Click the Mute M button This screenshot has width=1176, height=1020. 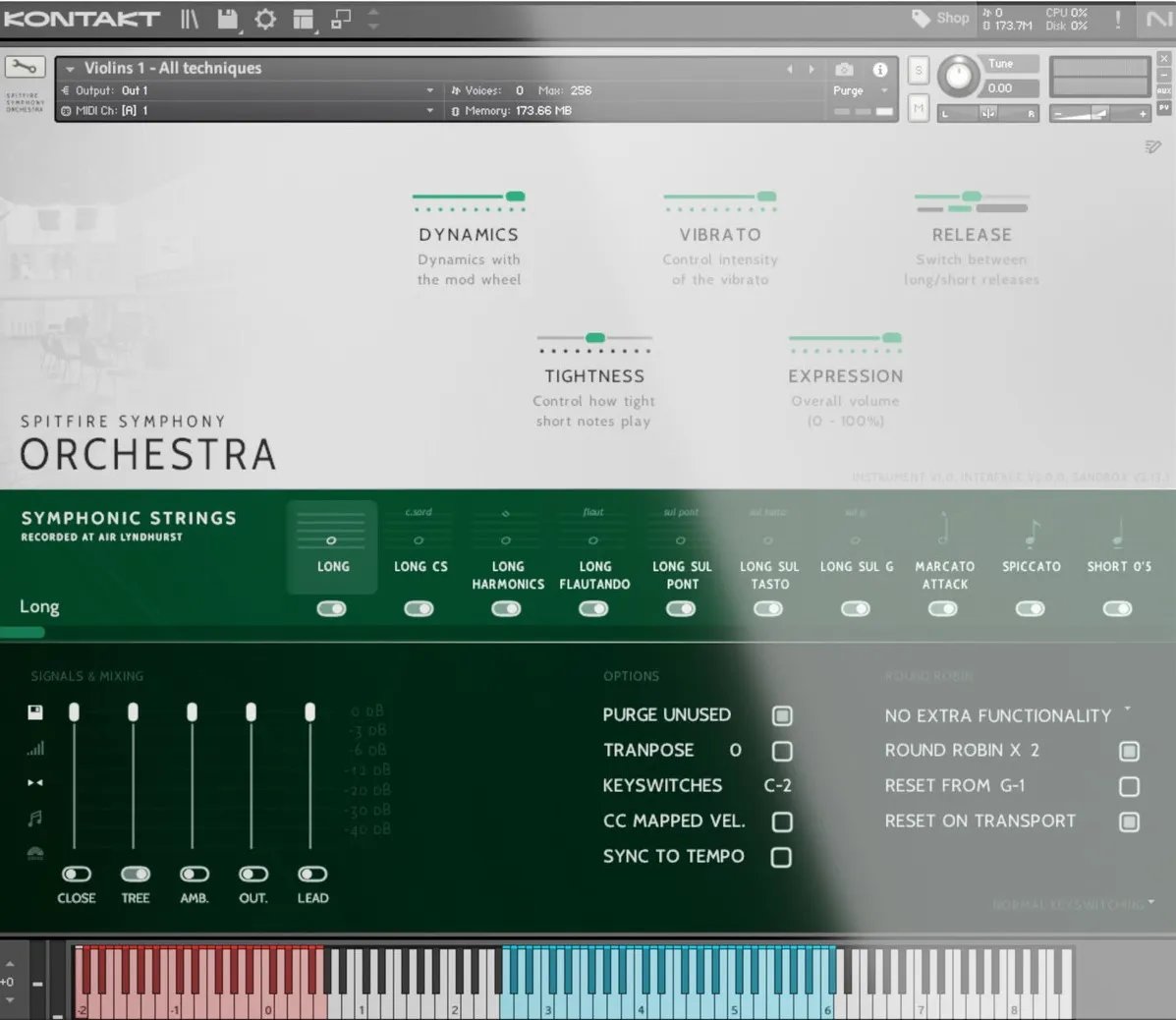coord(919,109)
